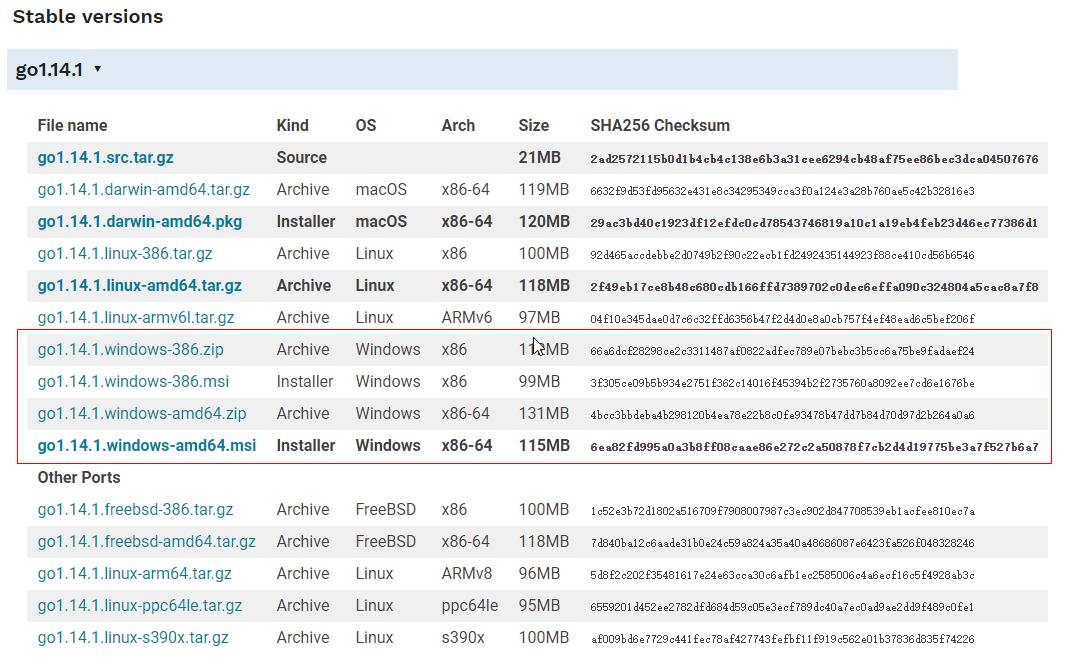The image size is (1066, 662).
Task: Click the SHA256 Checksum column header
Action: pos(660,125)
